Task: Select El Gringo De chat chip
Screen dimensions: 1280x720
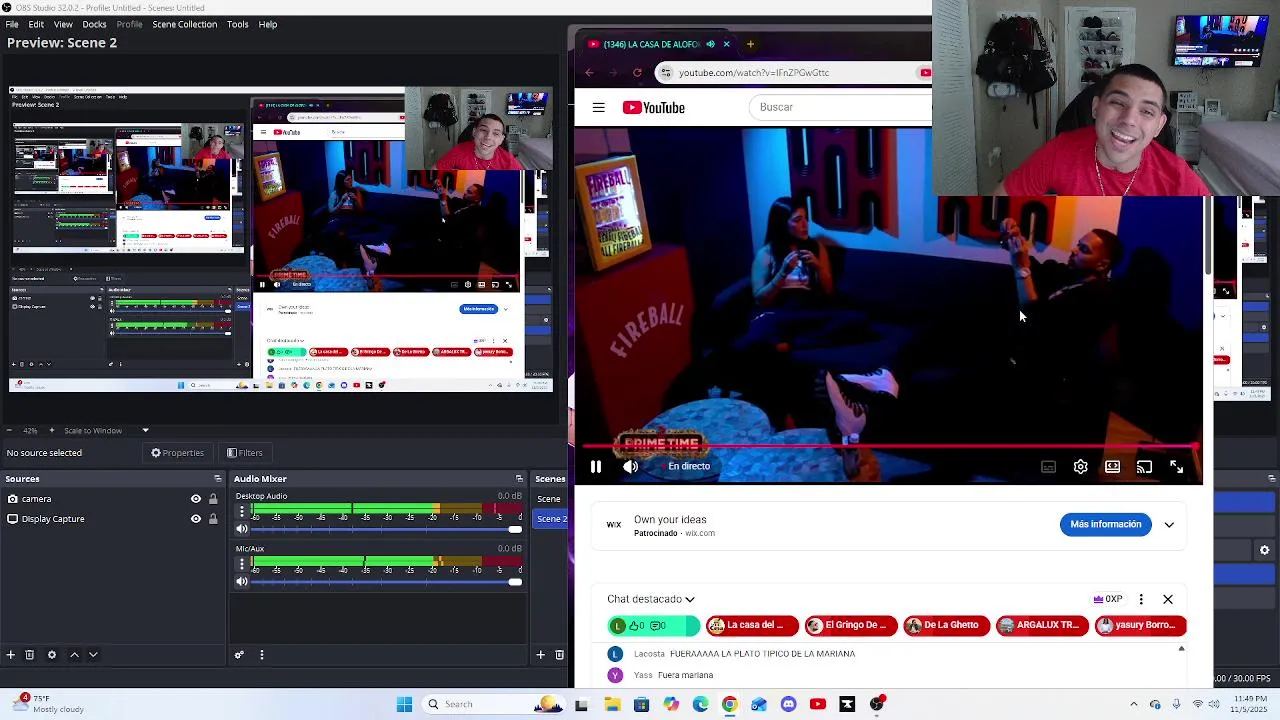Action: pos(851,626)
